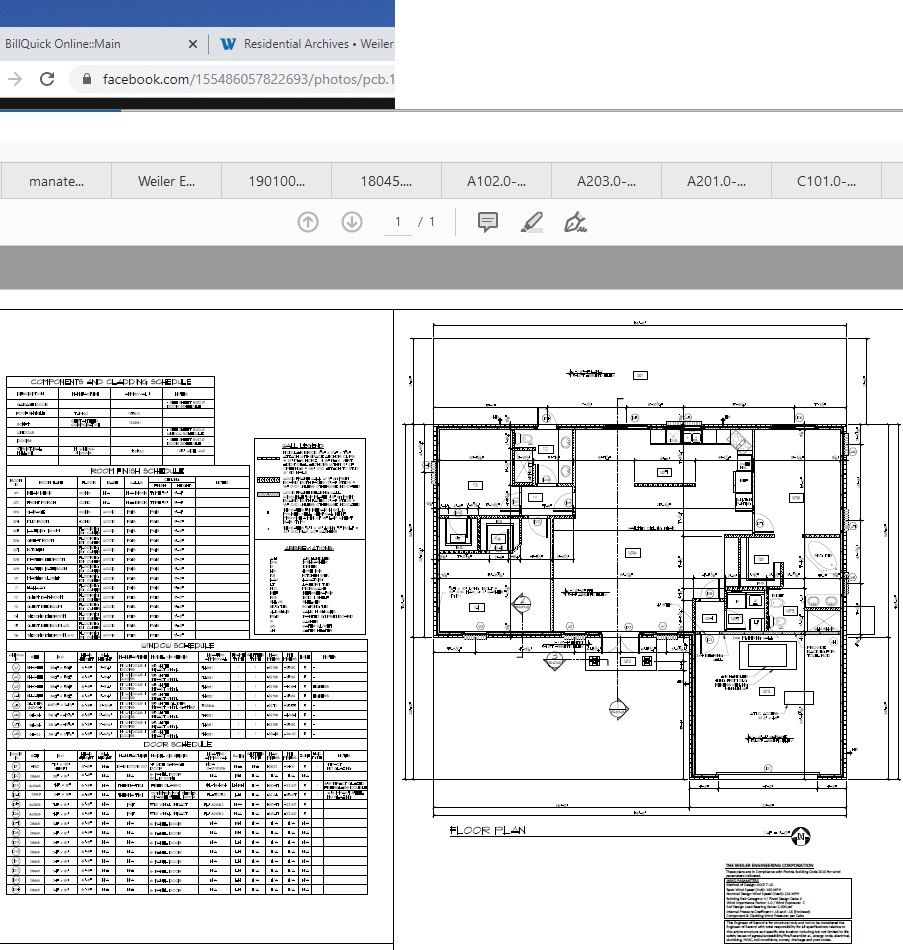903x950 pixels.
Task: Select the sign/fill pen tool
Action: tap(575, 222)
